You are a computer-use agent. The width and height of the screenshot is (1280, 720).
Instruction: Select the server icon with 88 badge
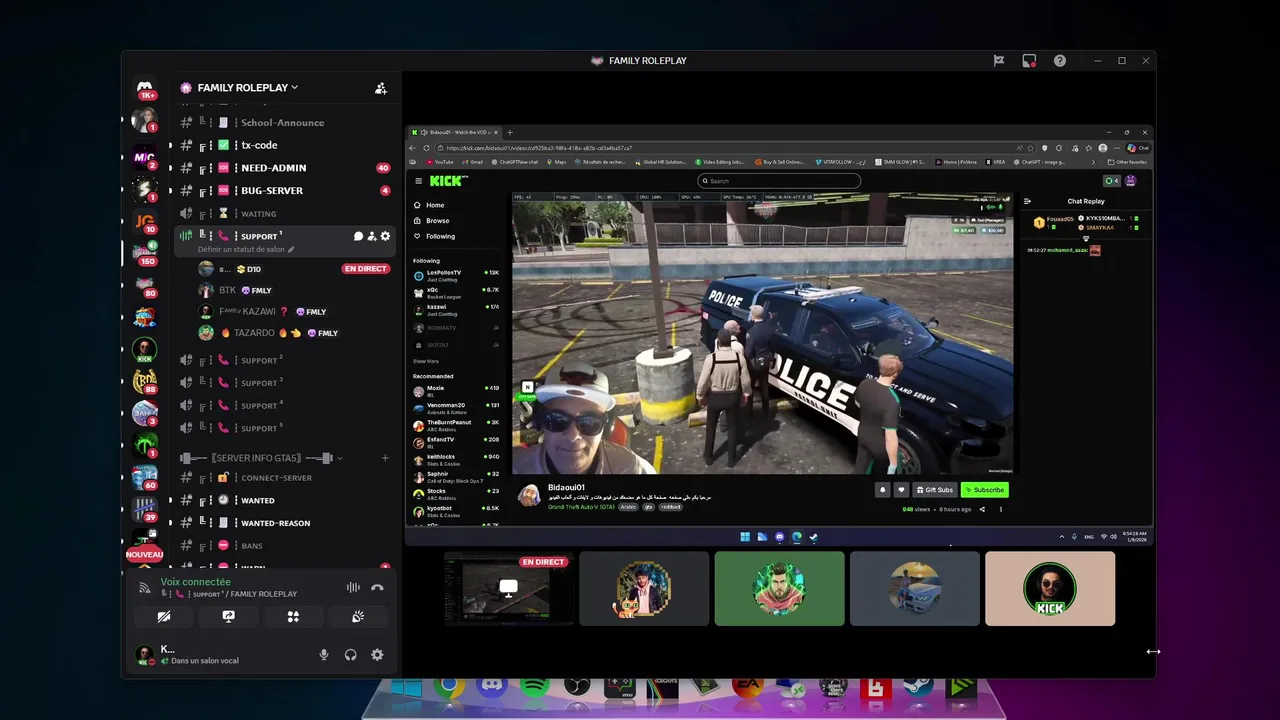point(145,382)
